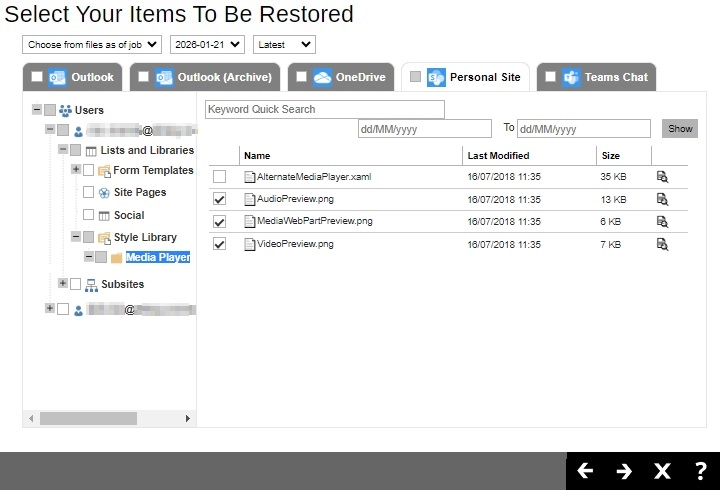Switch to the OneDrive tab
Image resolution: width=720 pixels, height=490 pixels.
coord(348,77)
